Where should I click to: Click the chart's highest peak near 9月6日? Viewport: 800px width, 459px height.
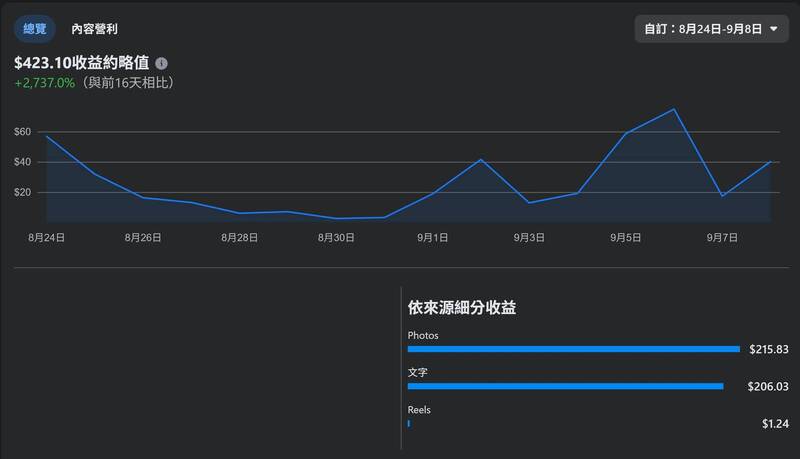point(675,109)
